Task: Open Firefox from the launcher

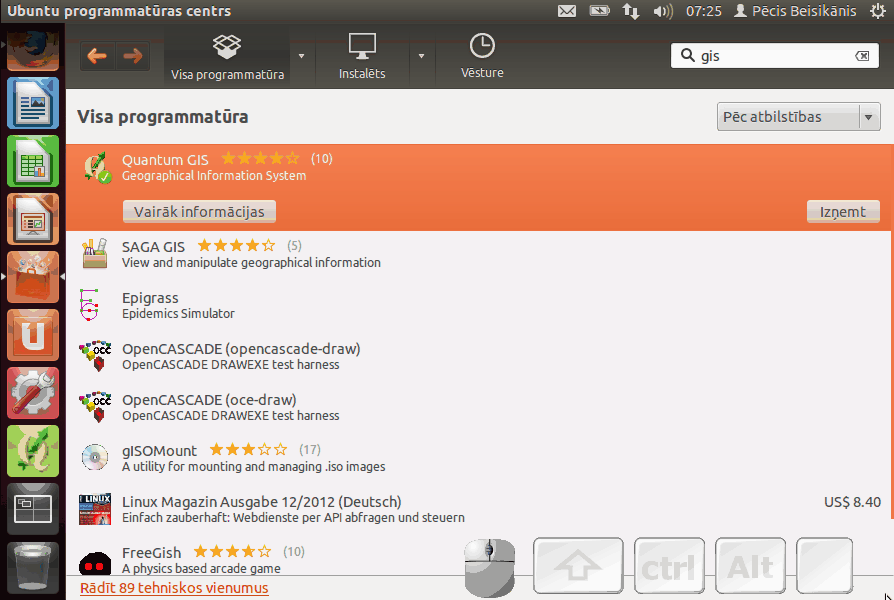Action: tap(32, 50)
